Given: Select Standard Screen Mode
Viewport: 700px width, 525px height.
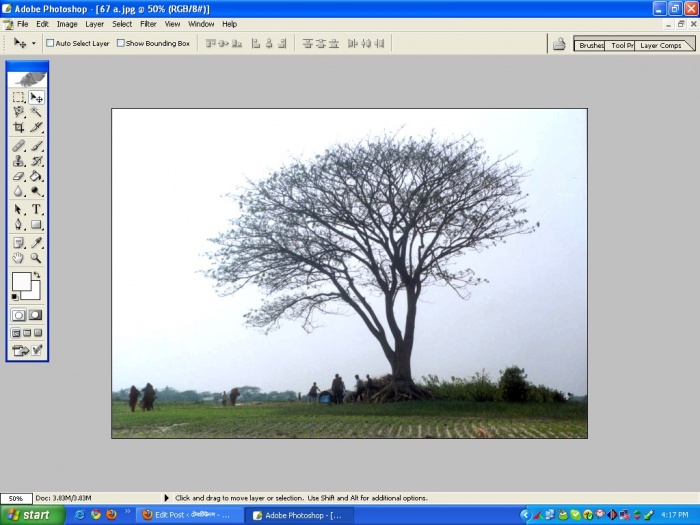Looking at the screenshot, I should [x=16, y=333].
